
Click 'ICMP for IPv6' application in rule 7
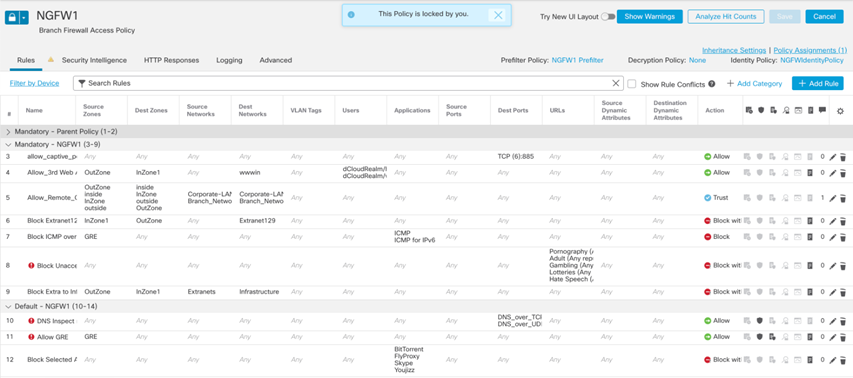[x=415, y=240]
